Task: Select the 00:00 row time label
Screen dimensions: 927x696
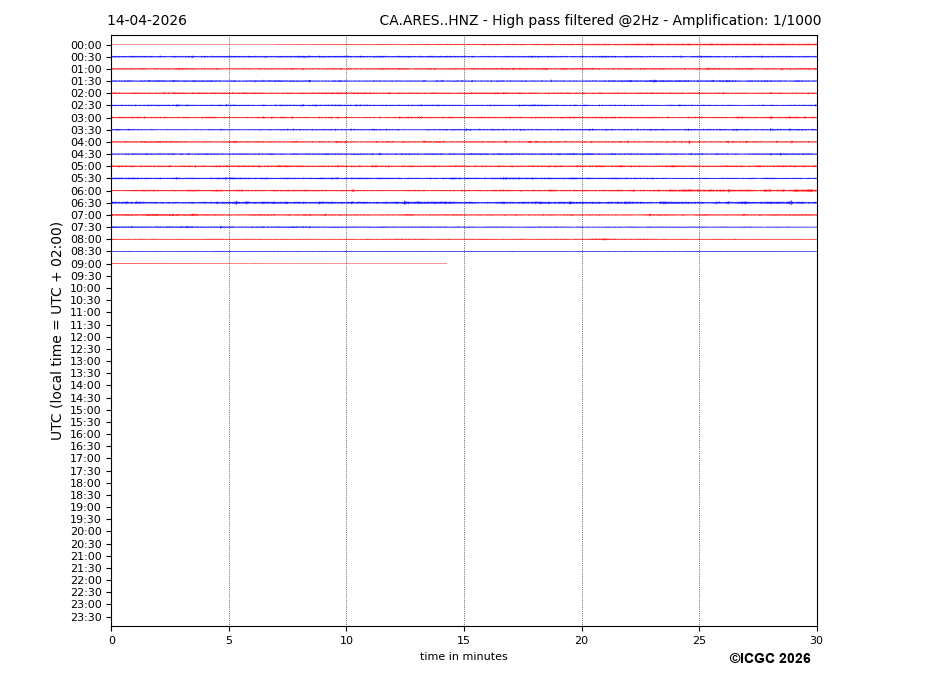Action: 86,45
